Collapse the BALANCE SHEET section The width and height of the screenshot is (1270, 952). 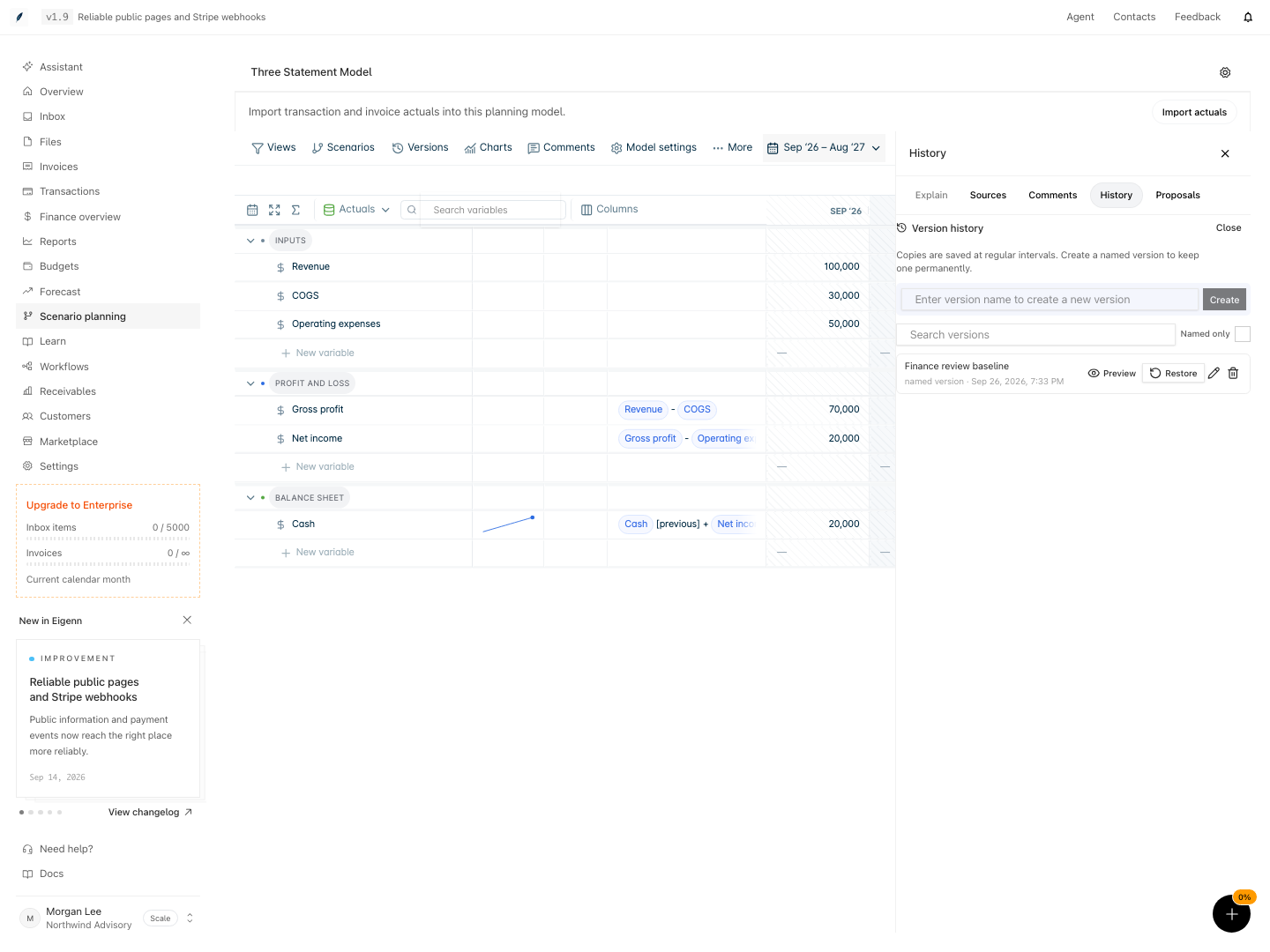point(250,498)
